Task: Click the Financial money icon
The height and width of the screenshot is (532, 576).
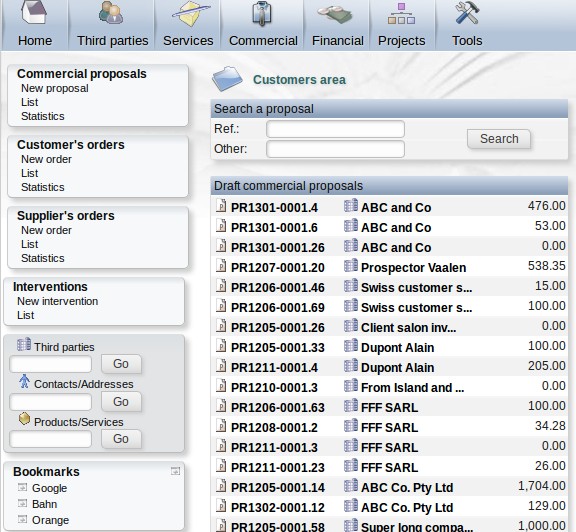Action: pos(335,14)
